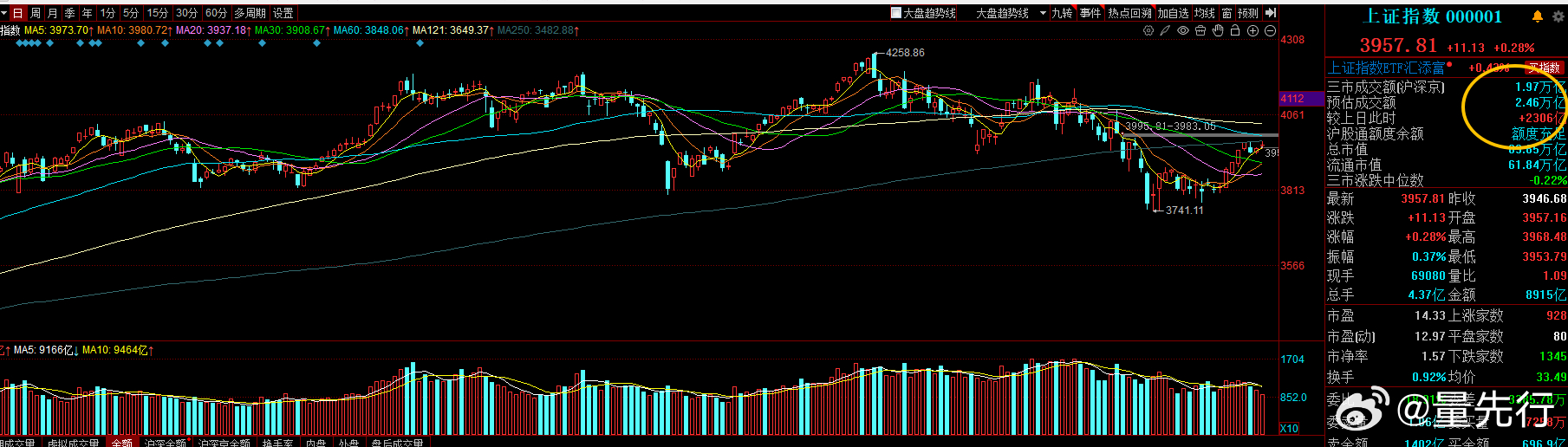Screen dimensions: 1568x447
Task: Switch to the 周 weekly period tab
Action: click(x=36, y=13)
